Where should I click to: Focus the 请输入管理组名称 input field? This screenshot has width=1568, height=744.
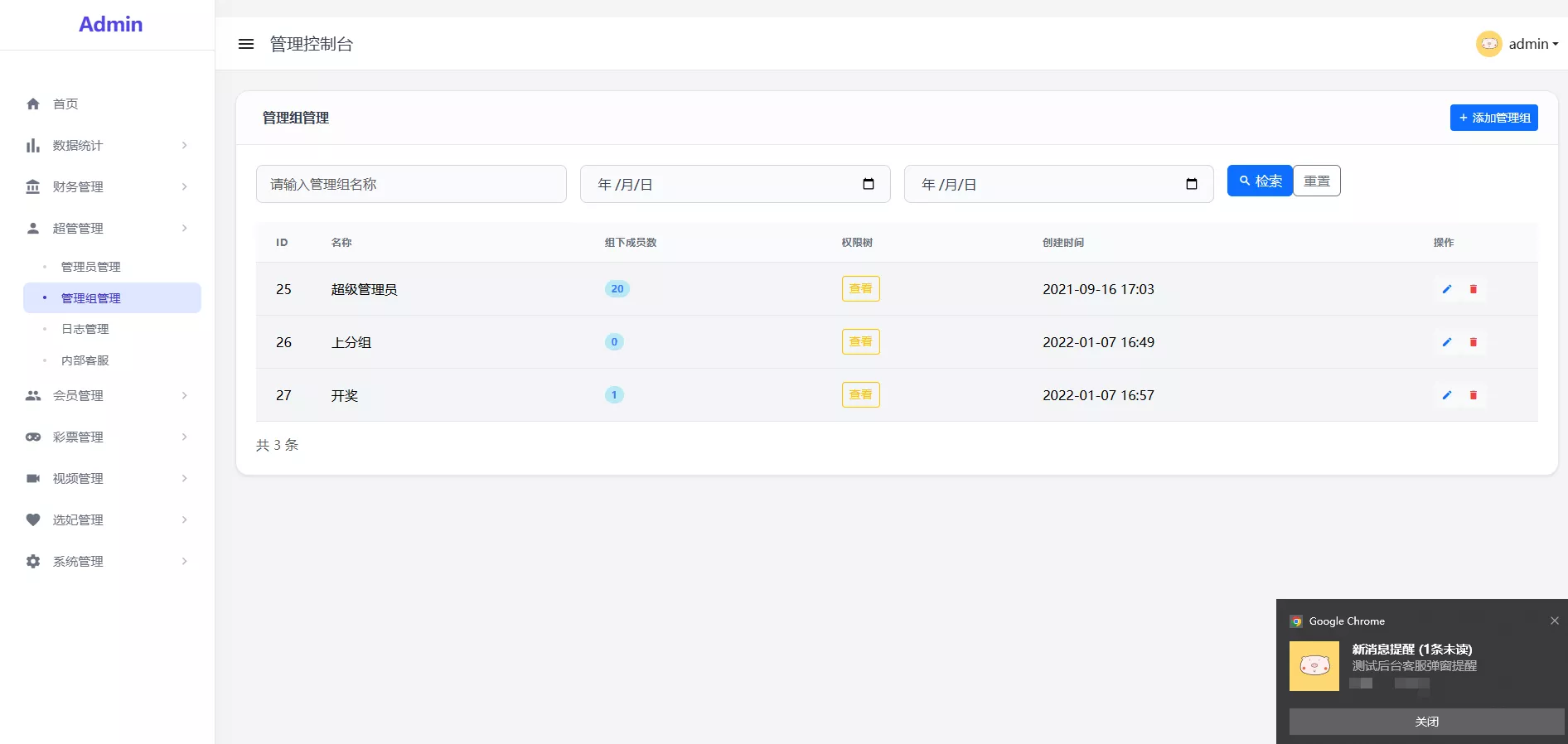tap(411, 184)
